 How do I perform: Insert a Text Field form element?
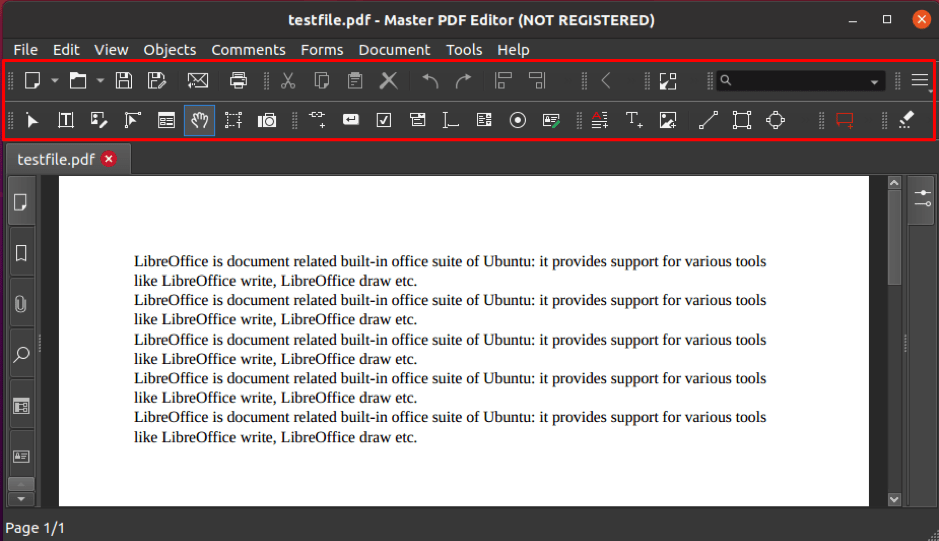(x=450, y=120)
